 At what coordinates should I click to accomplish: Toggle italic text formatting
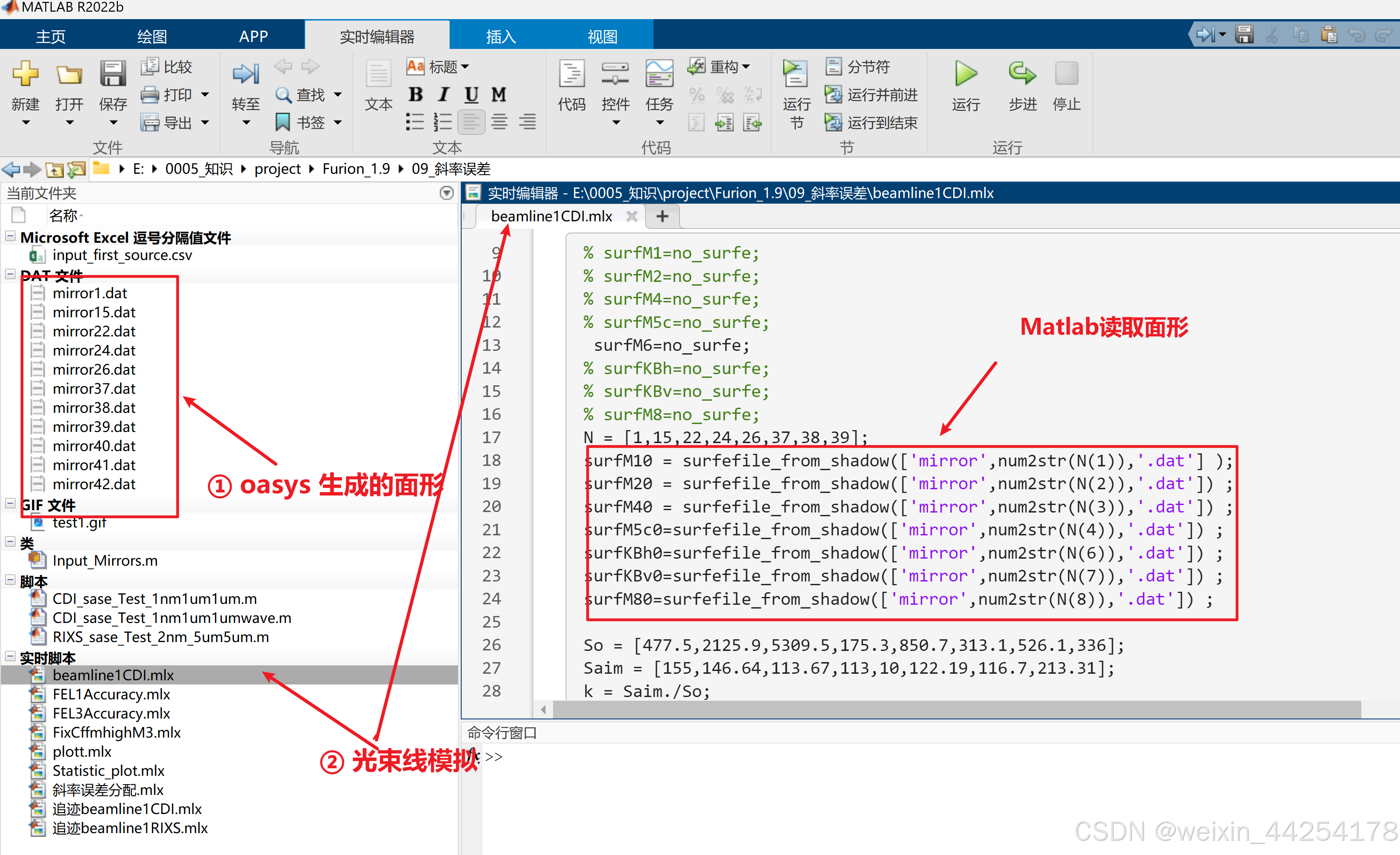[x=444, y=94]
